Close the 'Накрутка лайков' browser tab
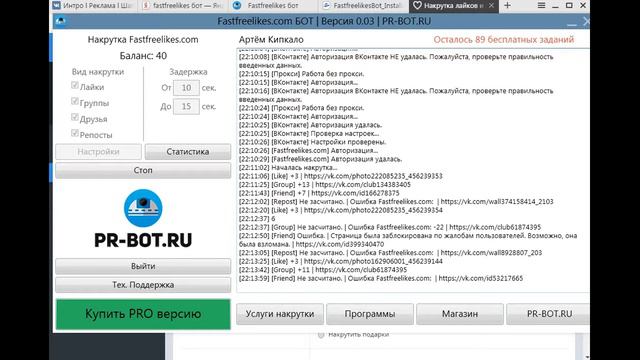 point(491,6)
